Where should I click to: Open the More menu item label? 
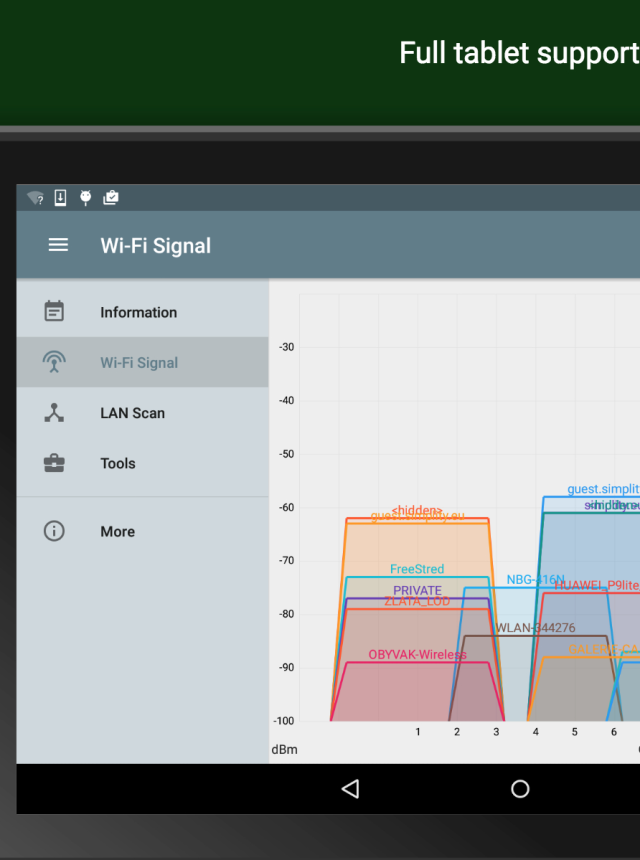117,532
